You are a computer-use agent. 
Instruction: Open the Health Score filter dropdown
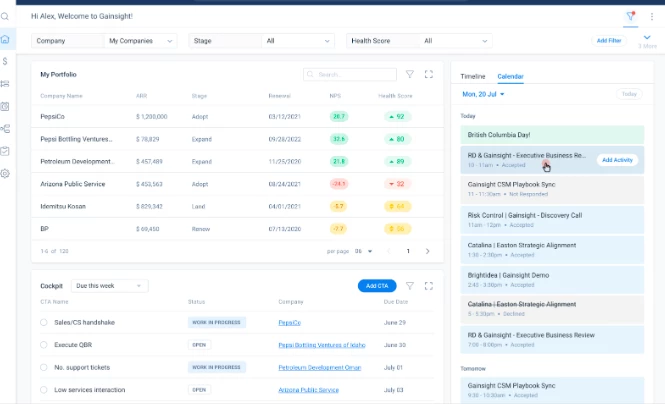point(455,41)
